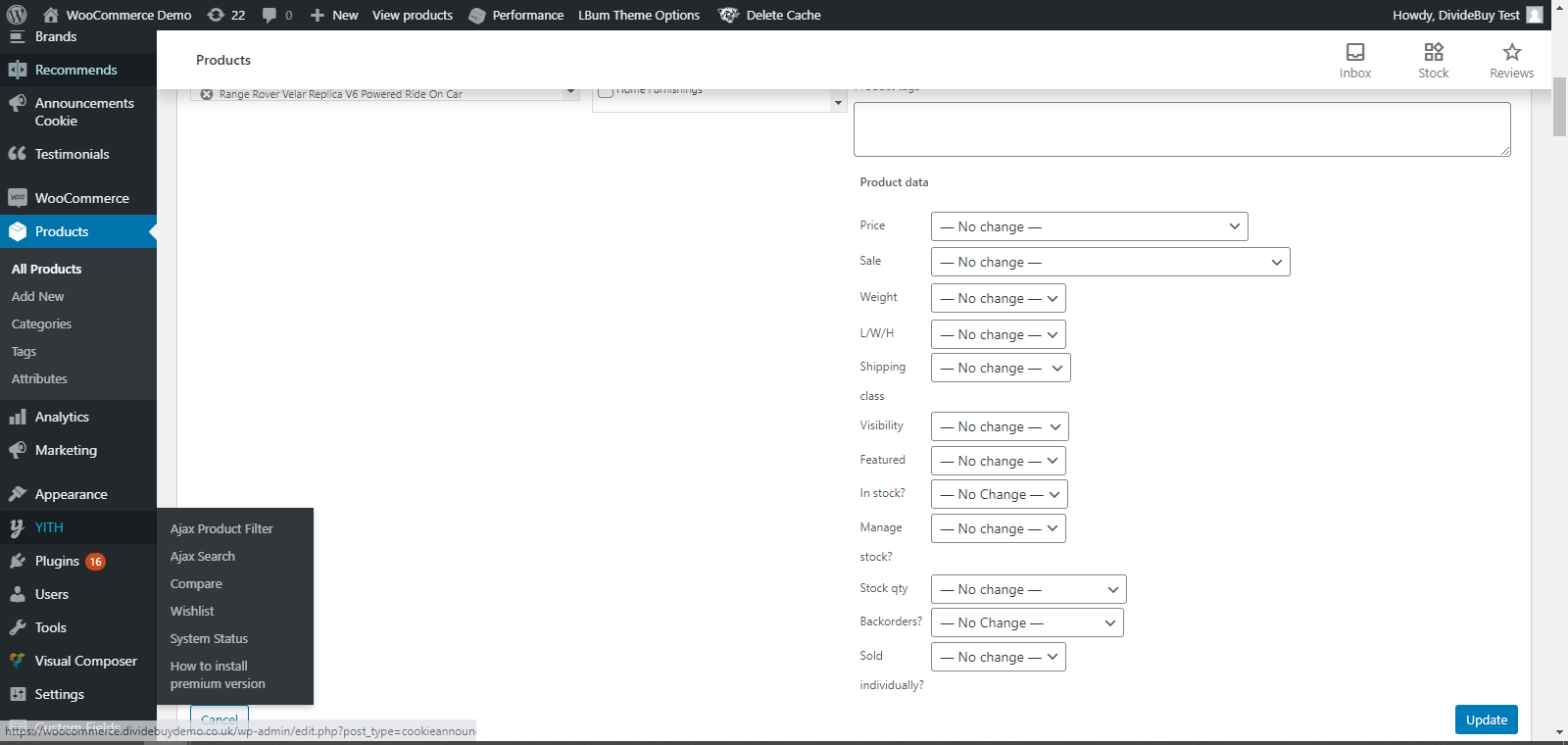Select Ajax Product Filter in YITH submenu
The width and height of the screenshot is (1568, 745).
click(x=221, y=528)
